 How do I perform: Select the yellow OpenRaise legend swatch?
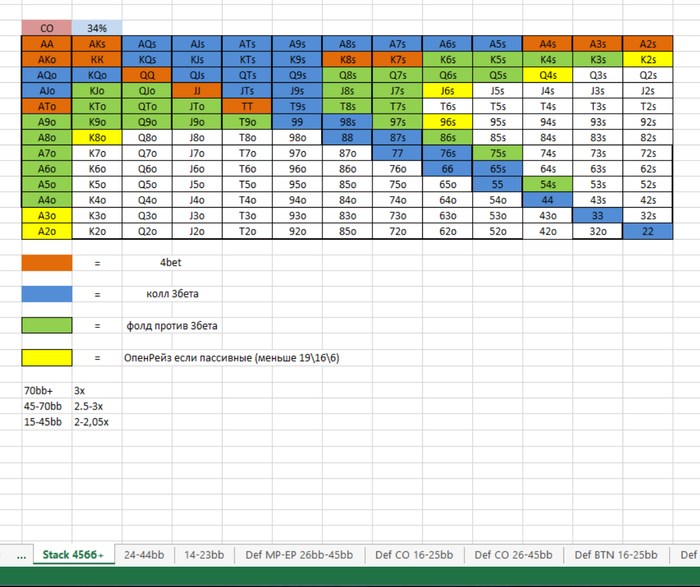(47, 358)
